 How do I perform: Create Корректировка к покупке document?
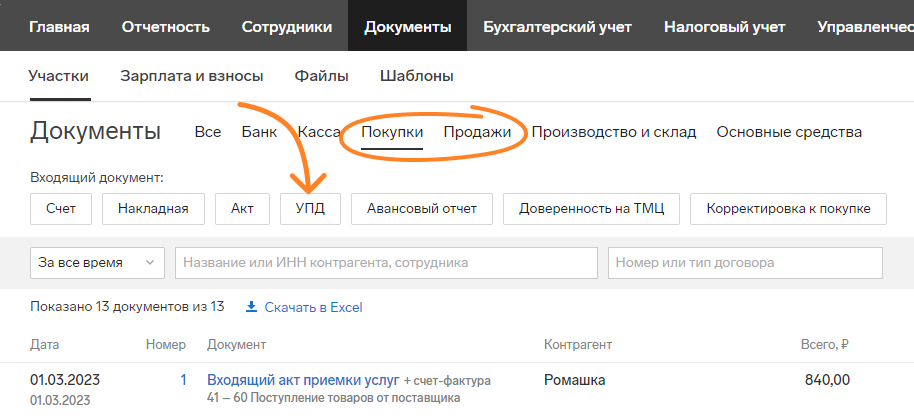coord(789,209)
